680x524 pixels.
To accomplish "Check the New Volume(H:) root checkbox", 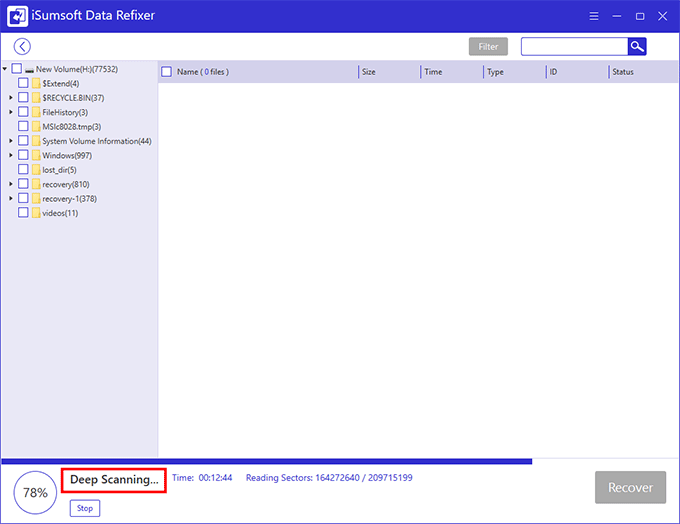I will click(x=16, y=69).
